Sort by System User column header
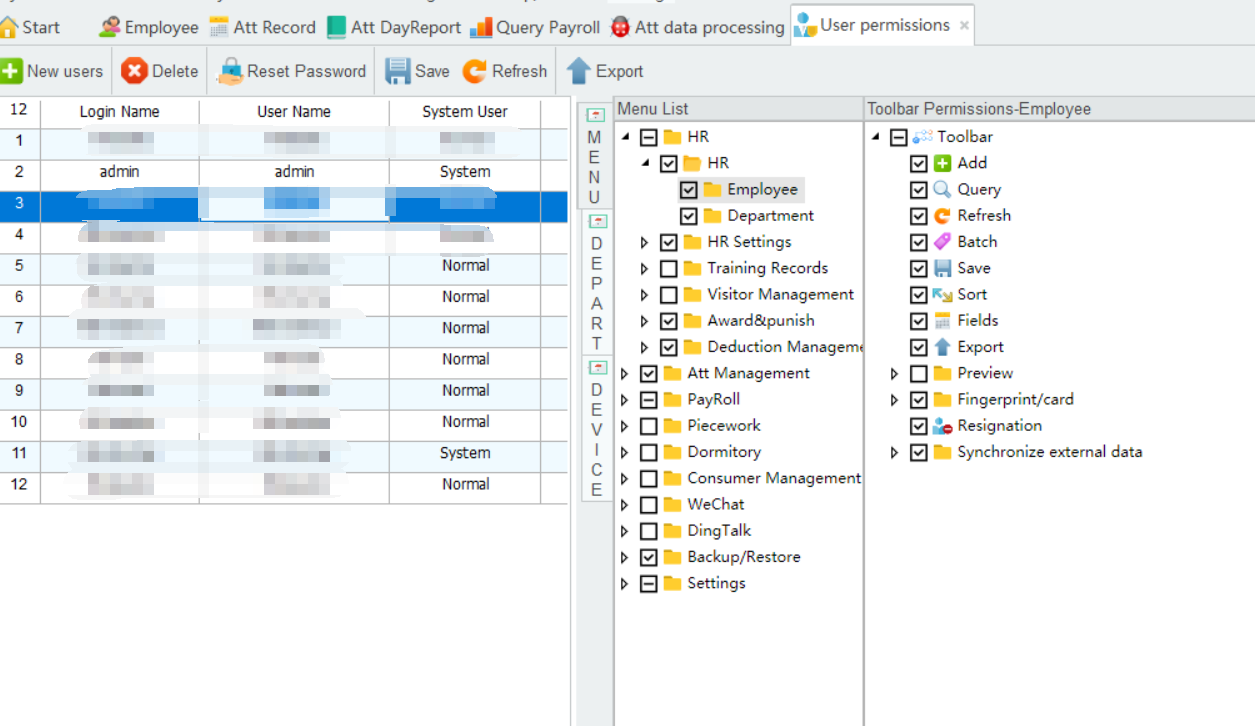The height and width of the screenshot is (726, 1255). [x=465, y=111]
